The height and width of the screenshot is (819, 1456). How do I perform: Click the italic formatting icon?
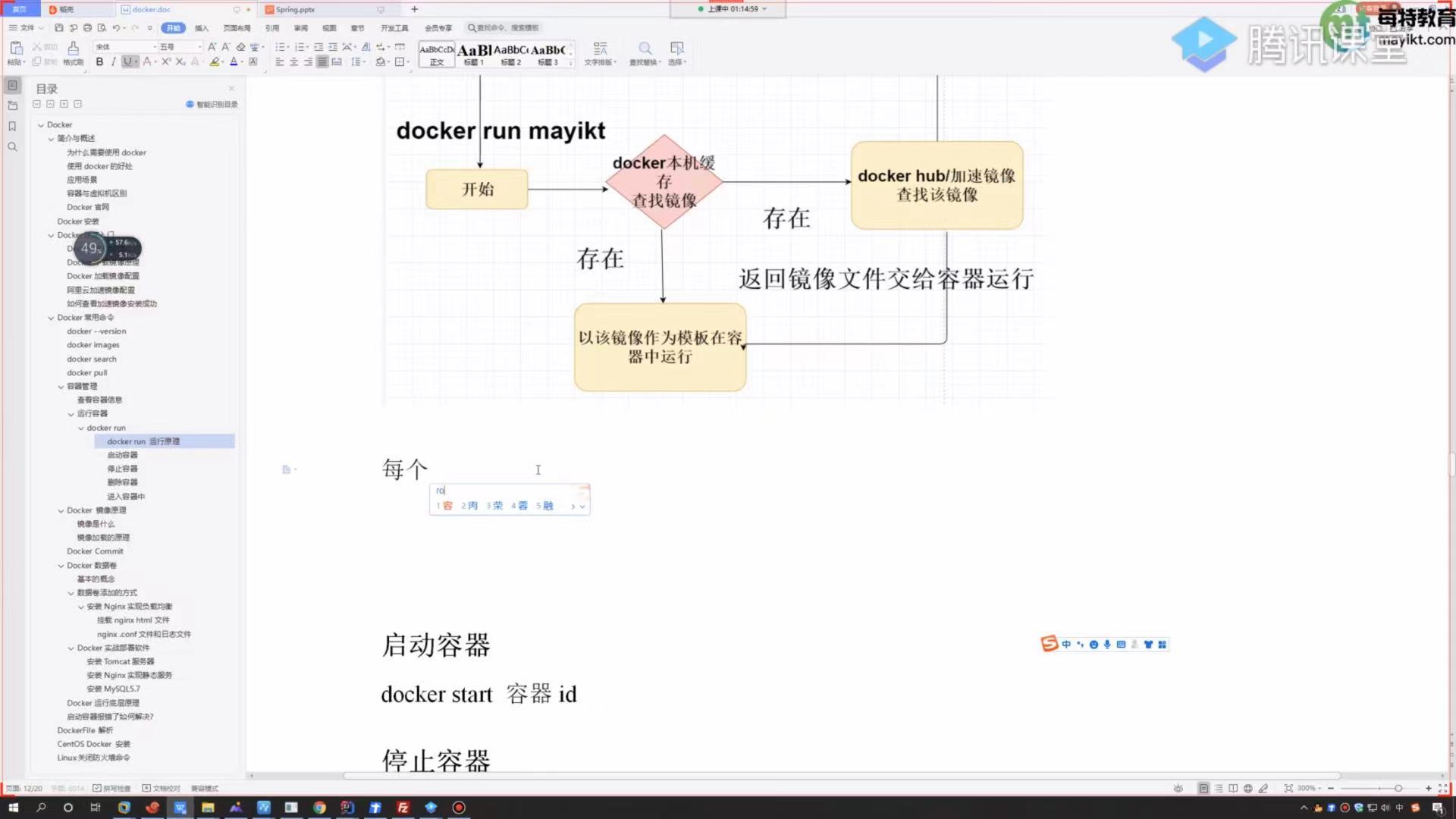(x=113, y=62)
